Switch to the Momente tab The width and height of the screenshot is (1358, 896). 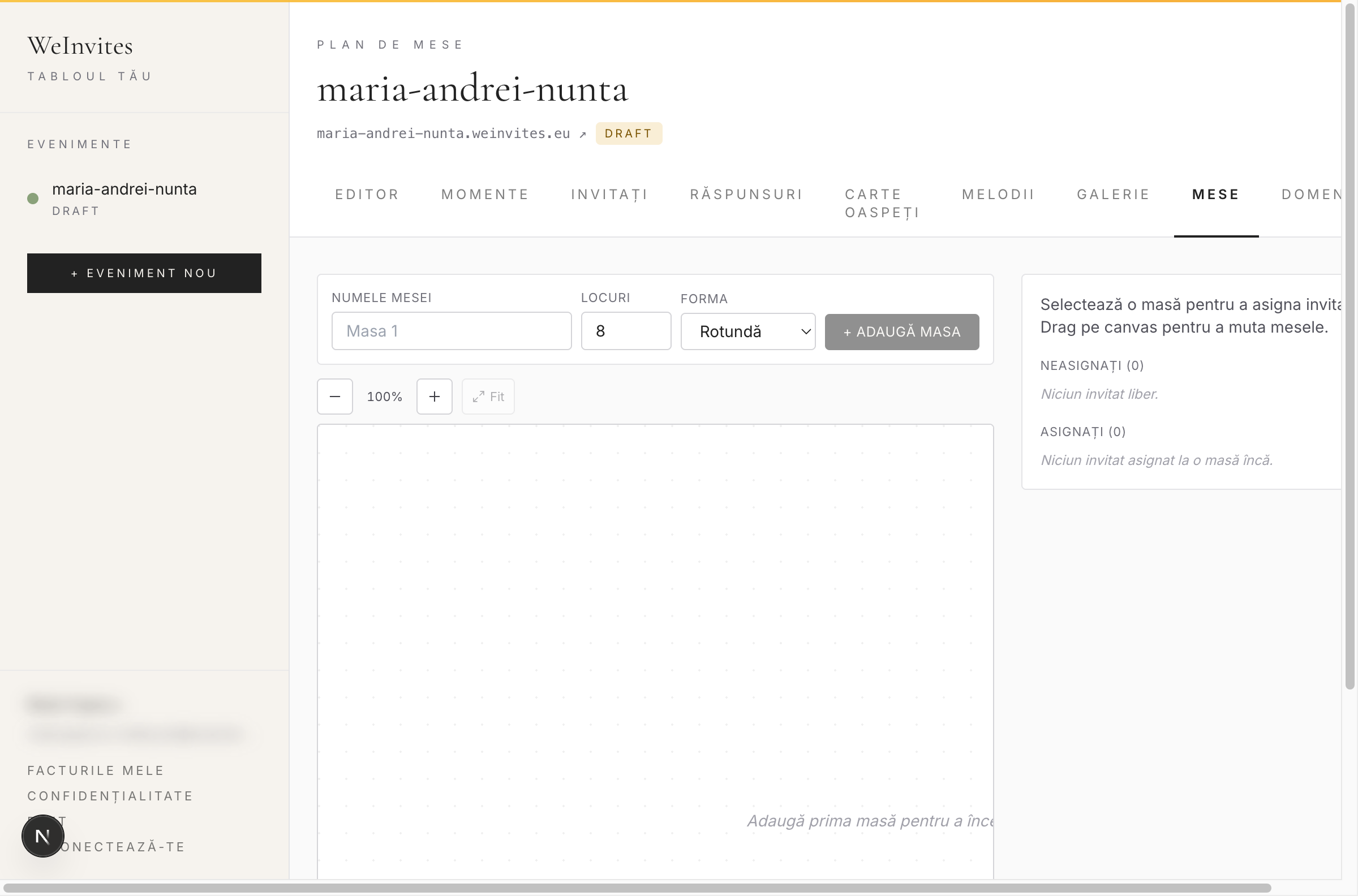[485, 194]
